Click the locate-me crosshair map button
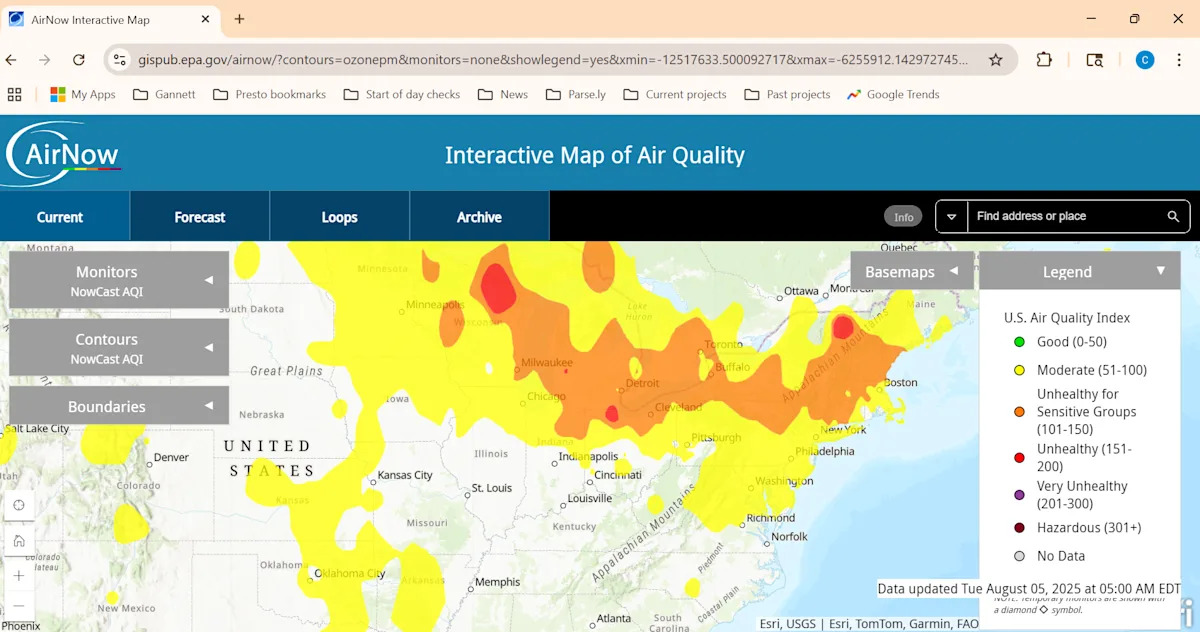 tap(19, 506)
